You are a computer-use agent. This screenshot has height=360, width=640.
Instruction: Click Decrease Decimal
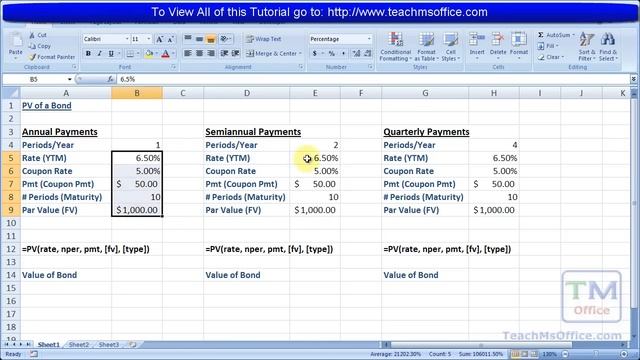point(368,53)
